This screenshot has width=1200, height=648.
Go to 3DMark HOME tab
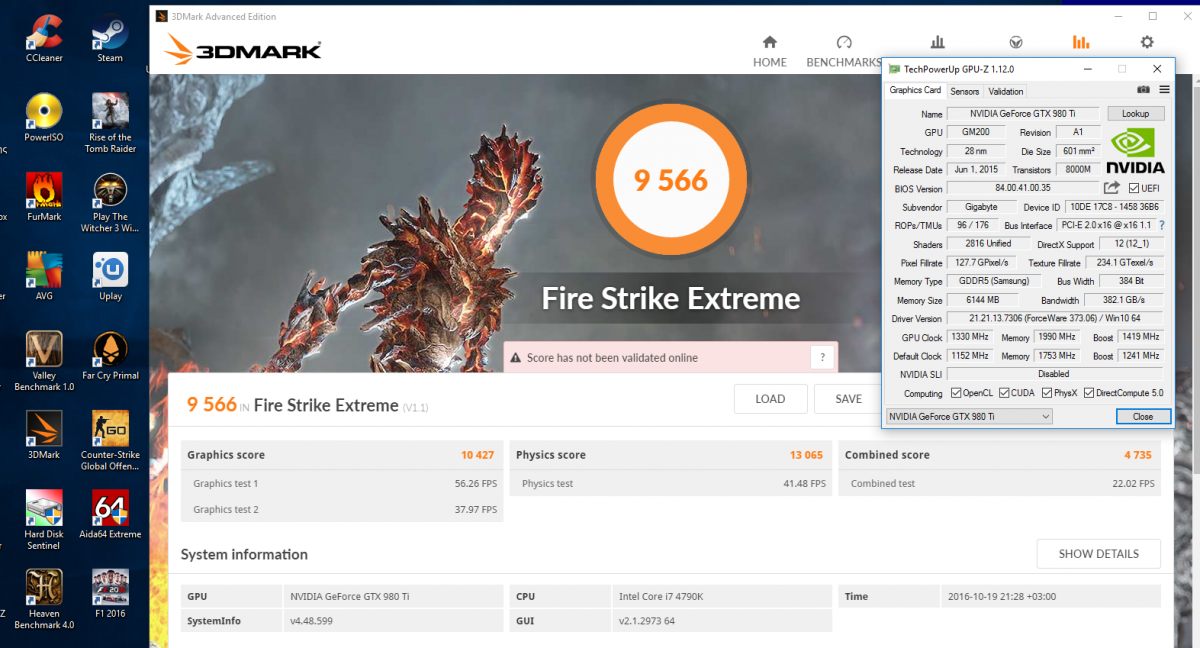coord(770,52)
